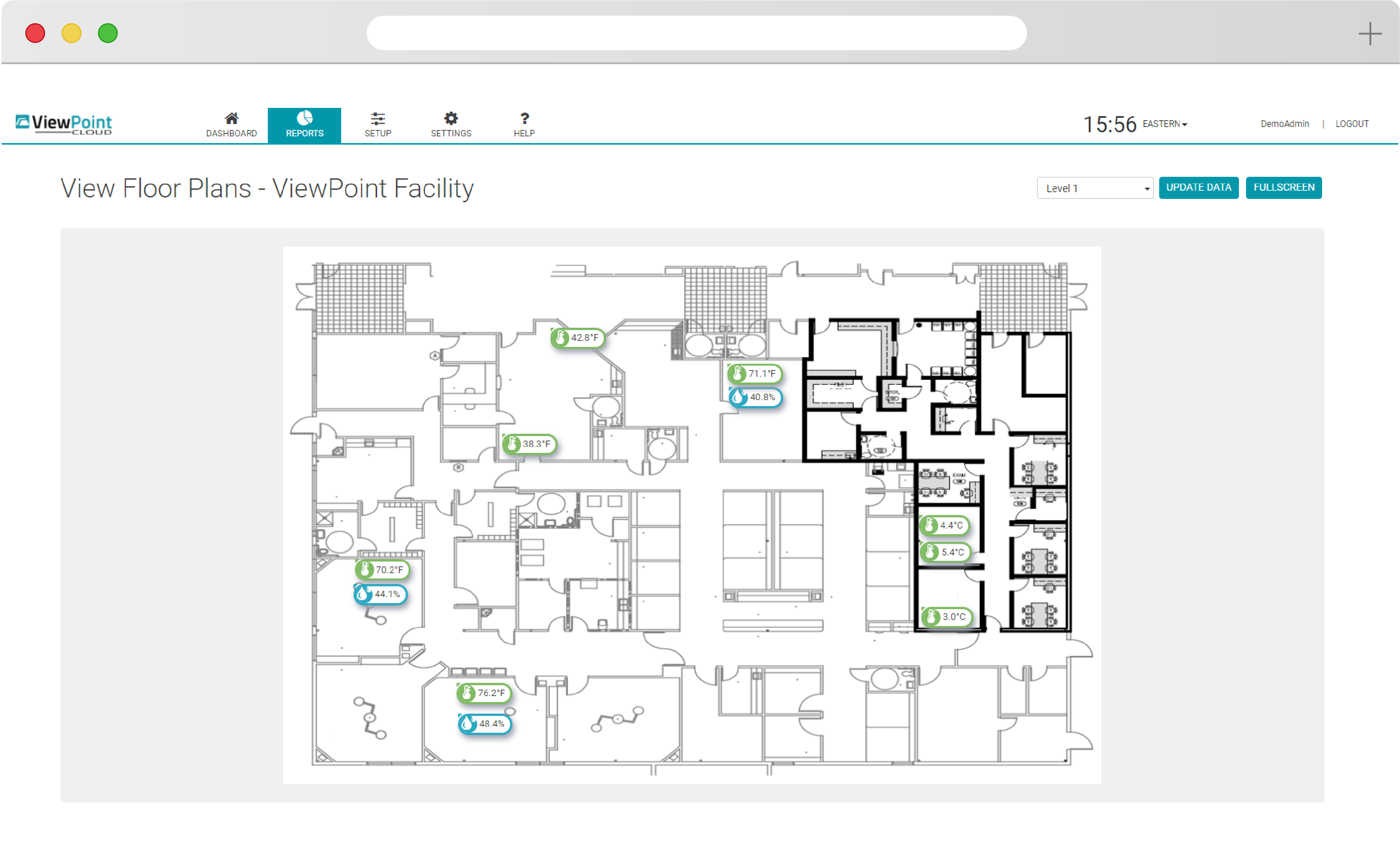
Task: Click the 48.4% humidity droplet badge
Action: 484,724
